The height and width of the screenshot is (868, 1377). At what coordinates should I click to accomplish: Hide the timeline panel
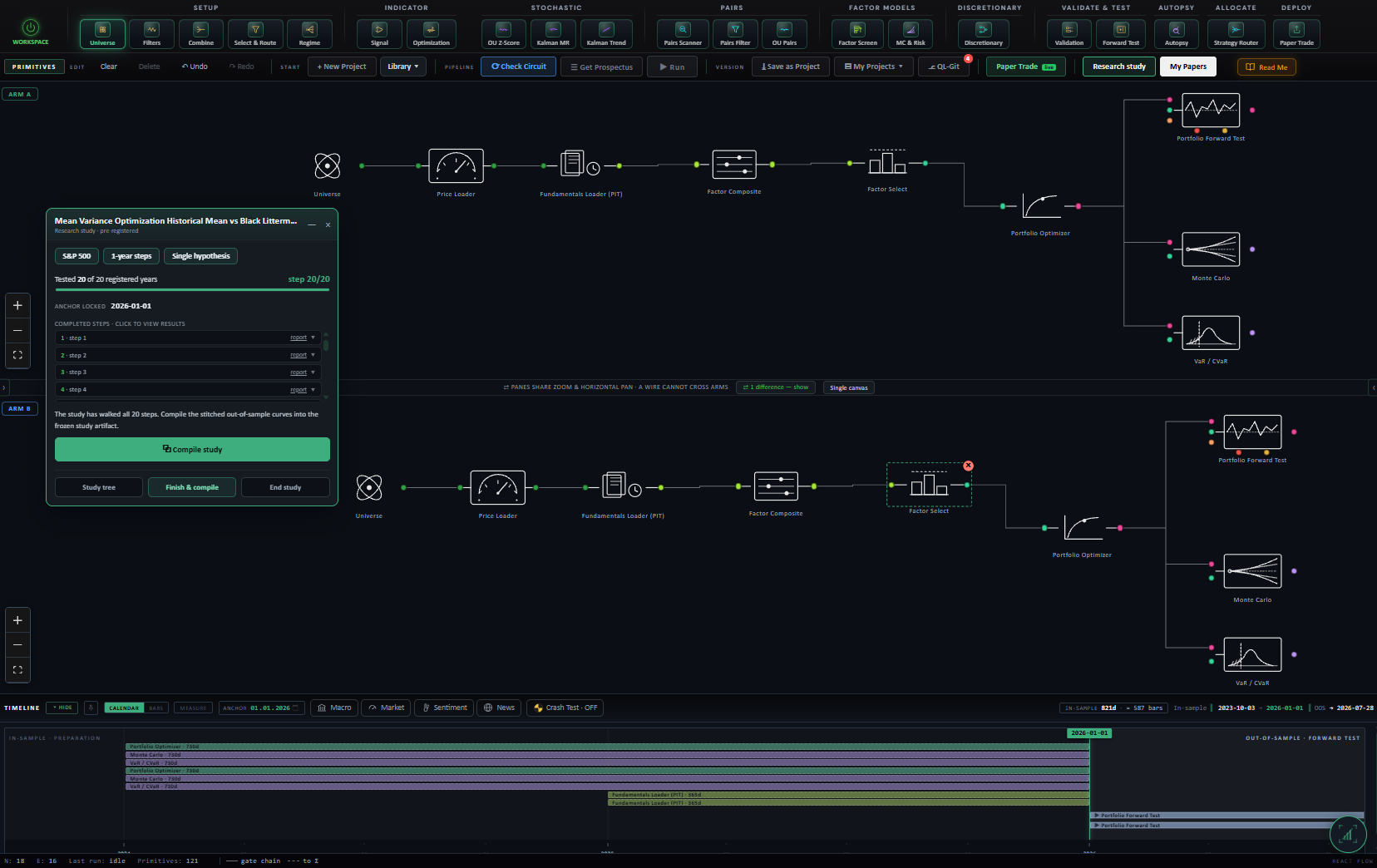tap(62, 708)
